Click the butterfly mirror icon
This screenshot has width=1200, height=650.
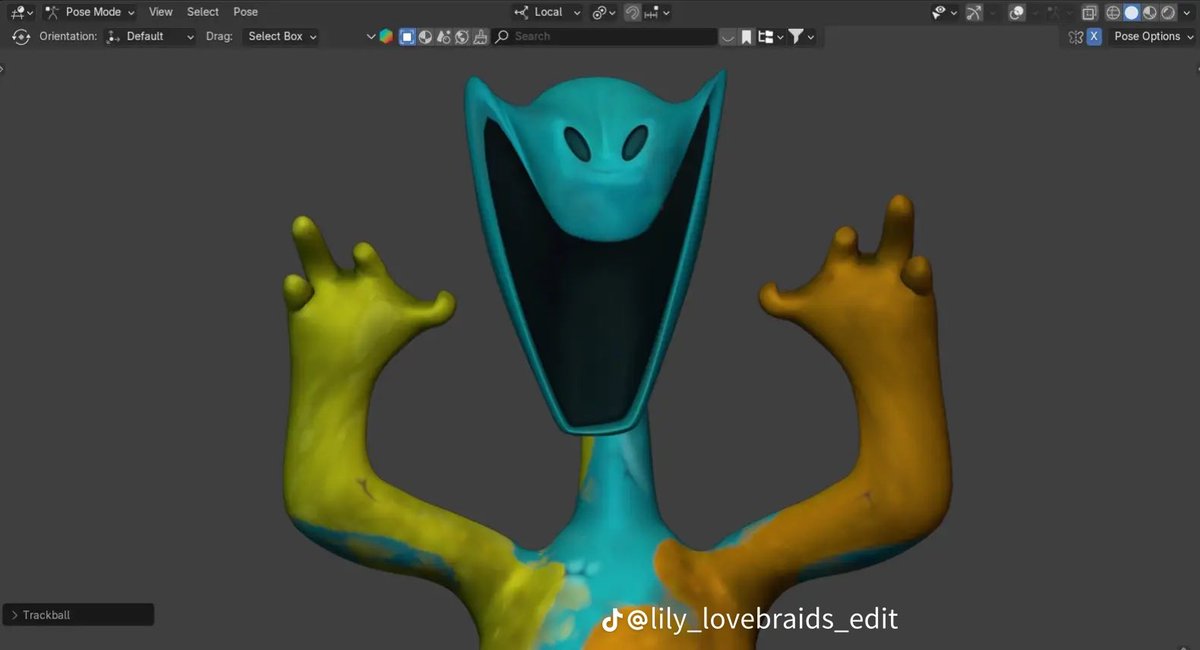click(1075, 36)
